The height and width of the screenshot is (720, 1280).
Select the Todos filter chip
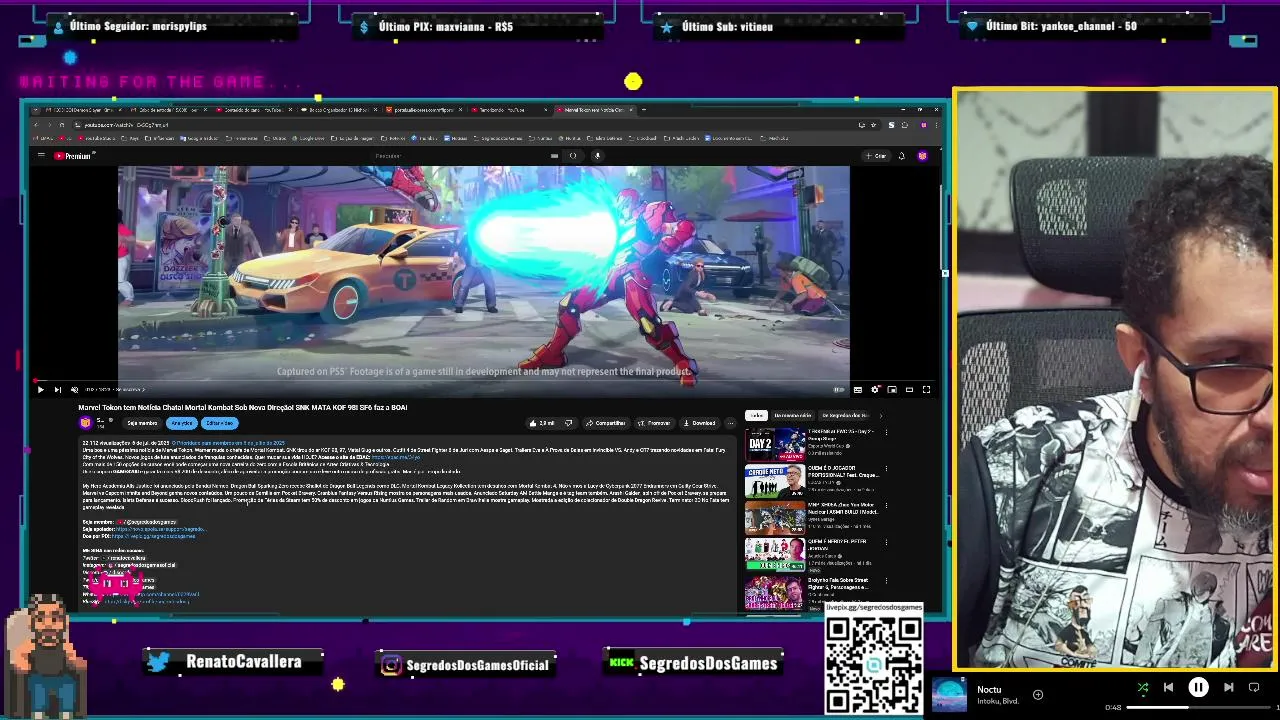coord(756,415)
